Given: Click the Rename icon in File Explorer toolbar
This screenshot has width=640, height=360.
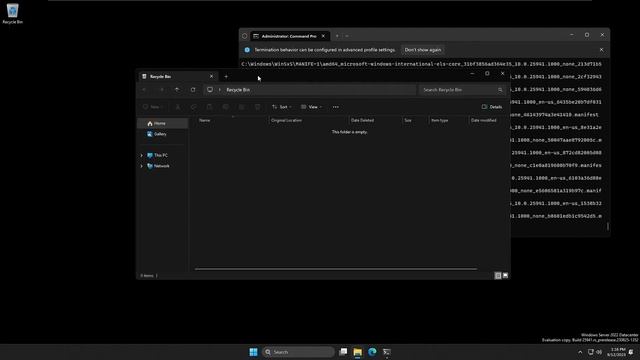Looking at the screenshot, I should [x=225, y=107].
